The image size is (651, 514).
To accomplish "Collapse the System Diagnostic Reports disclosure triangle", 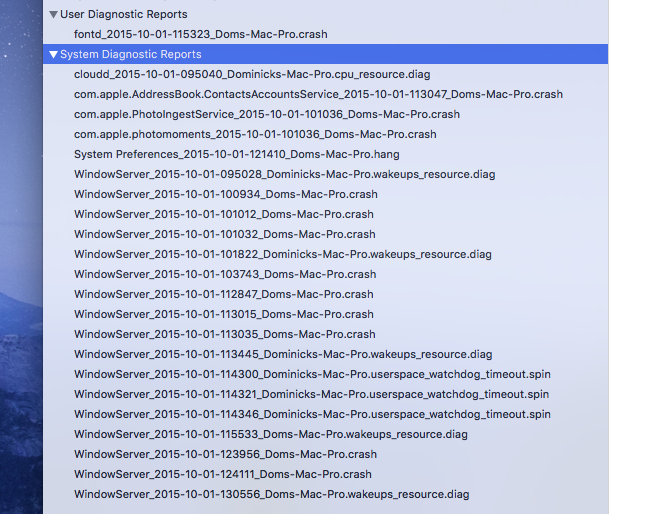I will 53,54.
